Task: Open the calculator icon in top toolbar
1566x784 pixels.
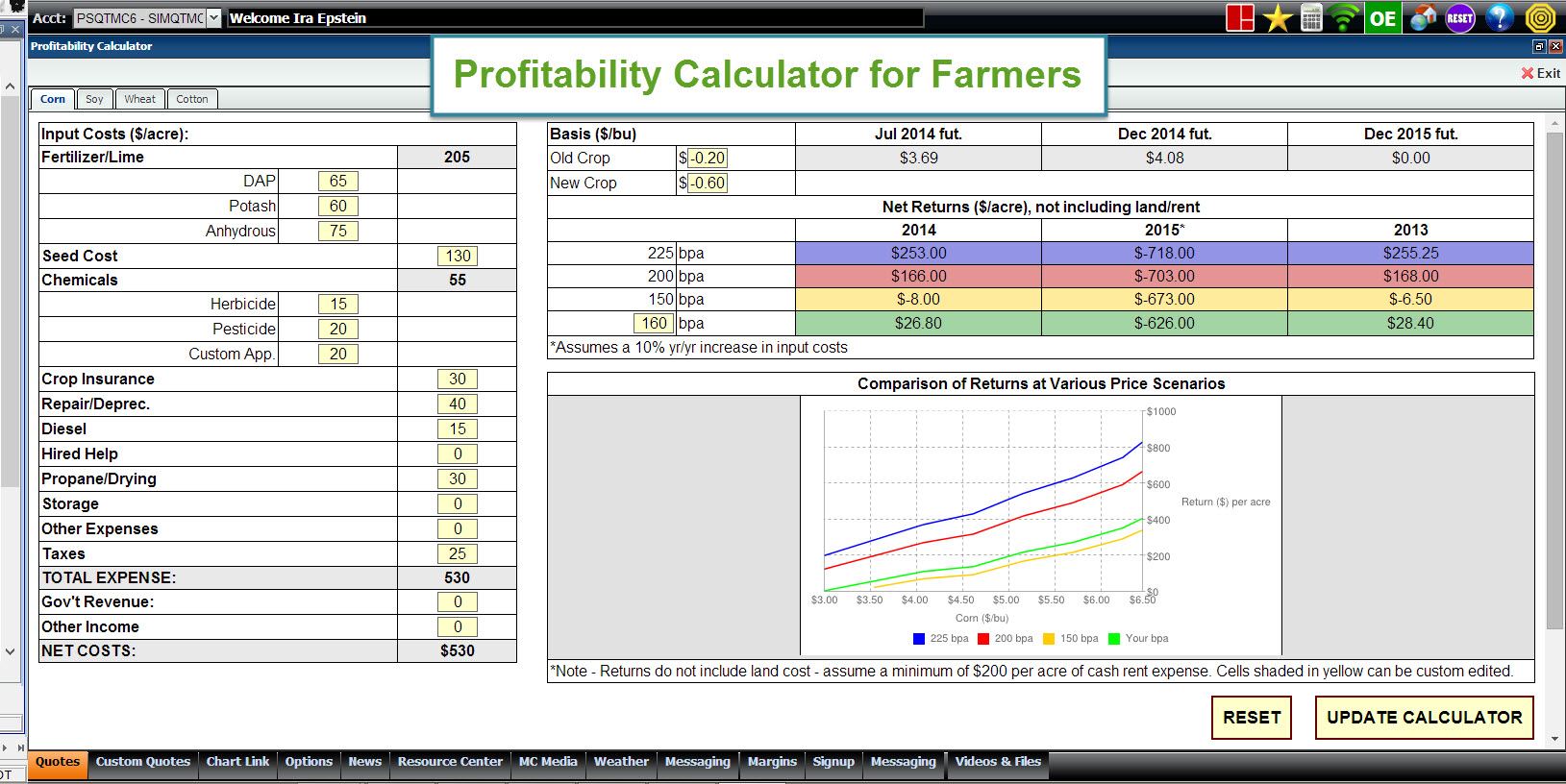Action: coord(1311,17)
